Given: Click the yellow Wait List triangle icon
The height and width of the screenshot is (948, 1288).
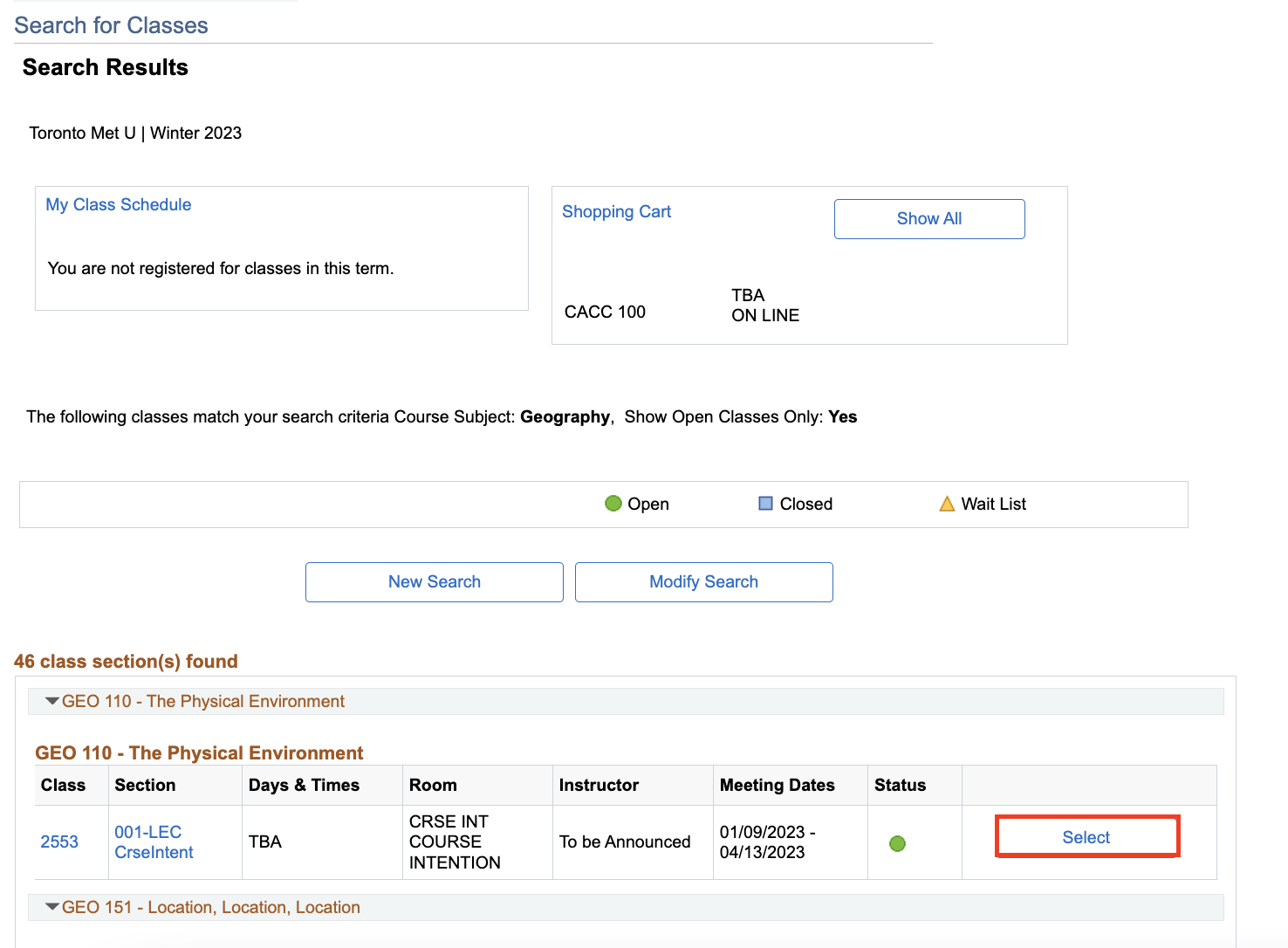Looking at the screenshot, I should (x=947, y=504).
